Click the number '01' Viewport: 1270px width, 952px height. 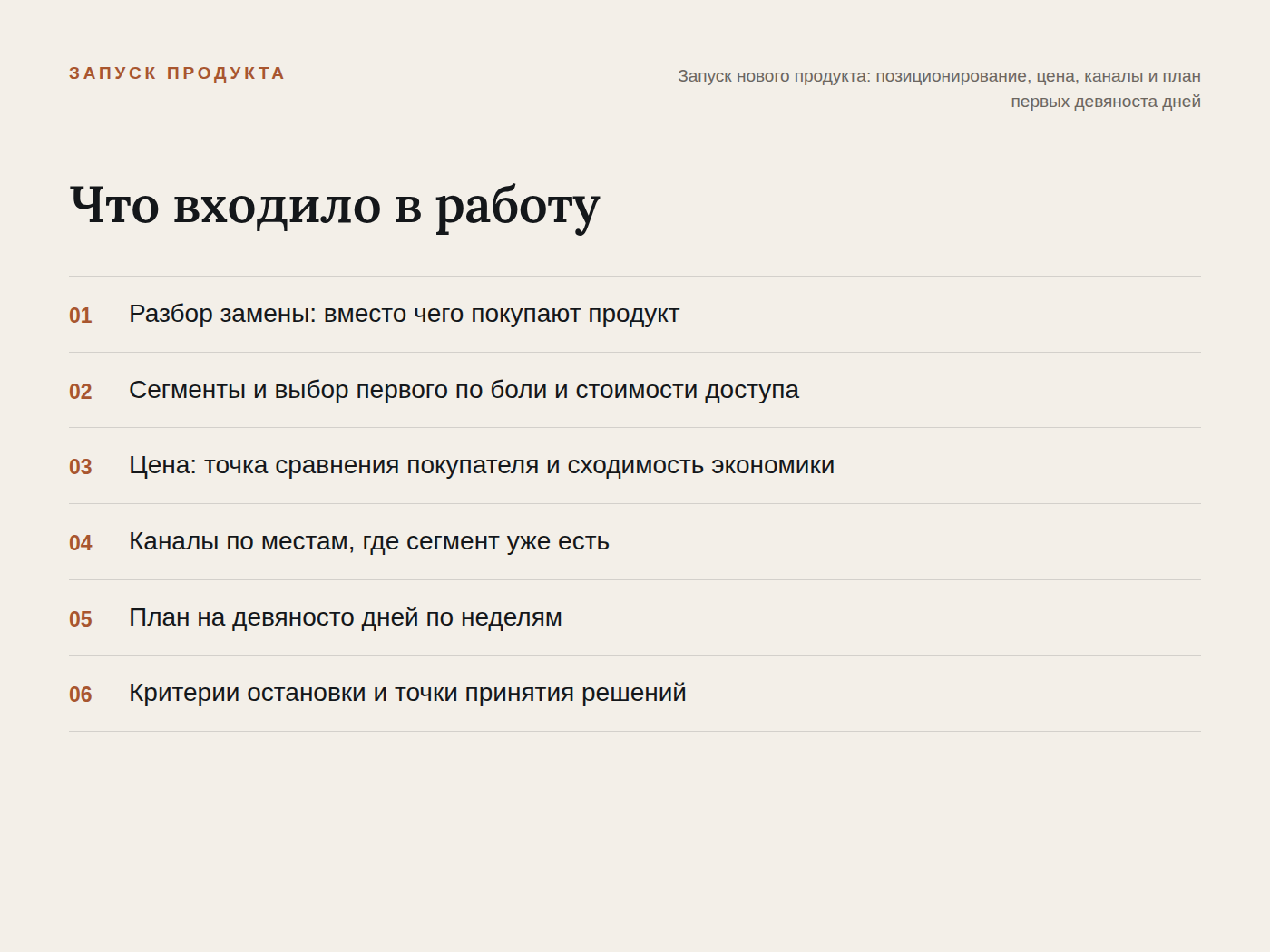[x=81, y=316]
